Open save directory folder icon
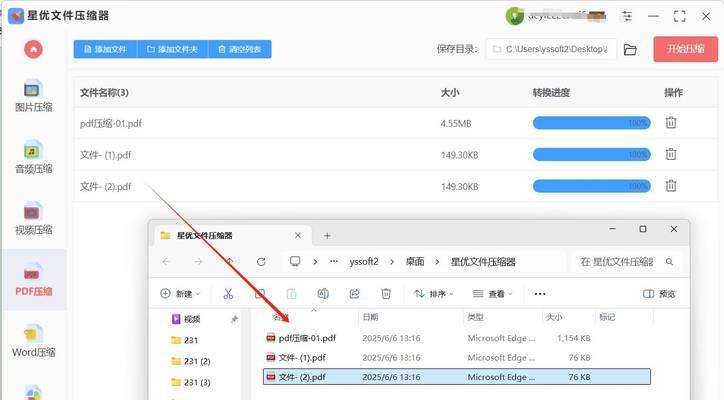The image size is (724, 400). tap(630, 49)
